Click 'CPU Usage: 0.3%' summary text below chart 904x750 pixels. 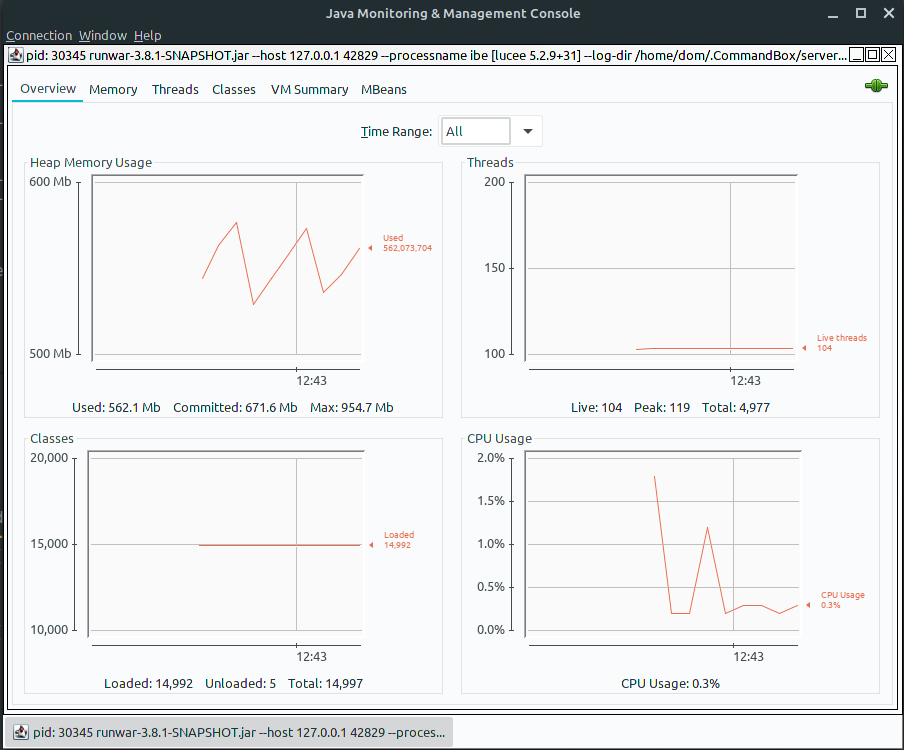670,684
